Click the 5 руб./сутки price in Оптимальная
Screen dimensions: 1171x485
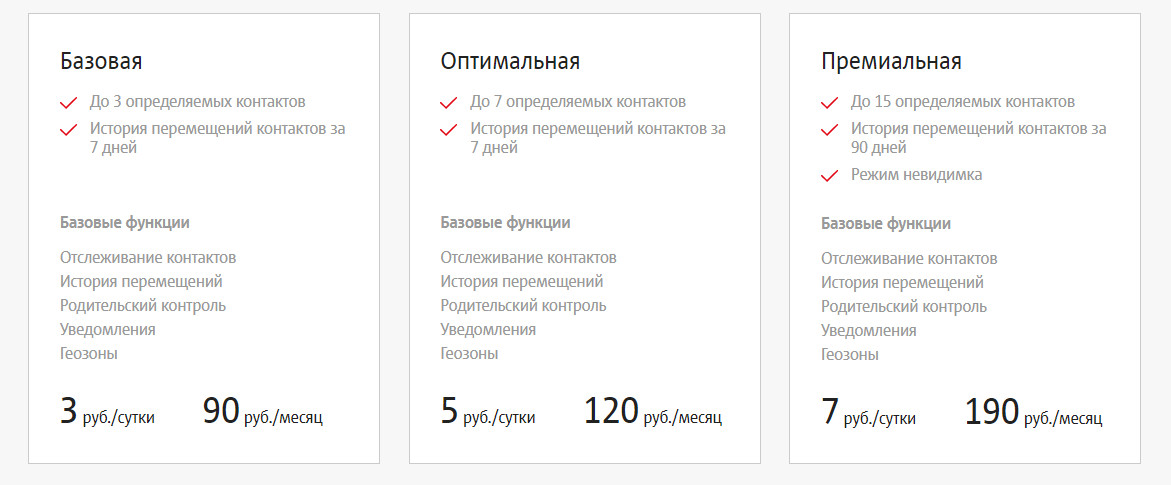coord(488,412)
